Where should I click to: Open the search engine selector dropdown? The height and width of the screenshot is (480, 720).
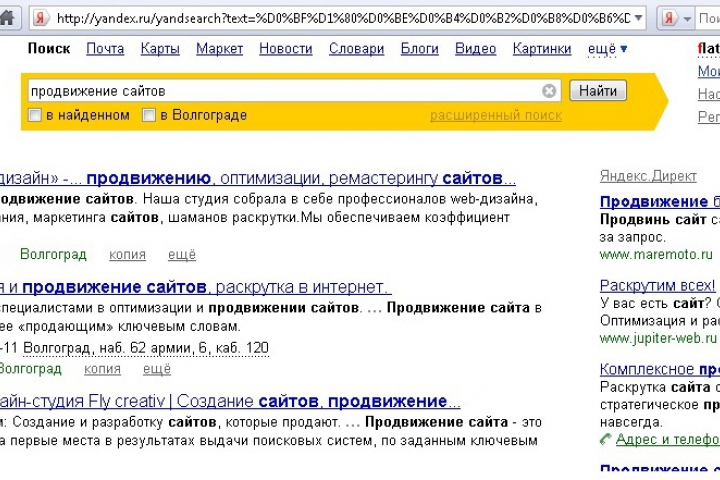[687, 19]
